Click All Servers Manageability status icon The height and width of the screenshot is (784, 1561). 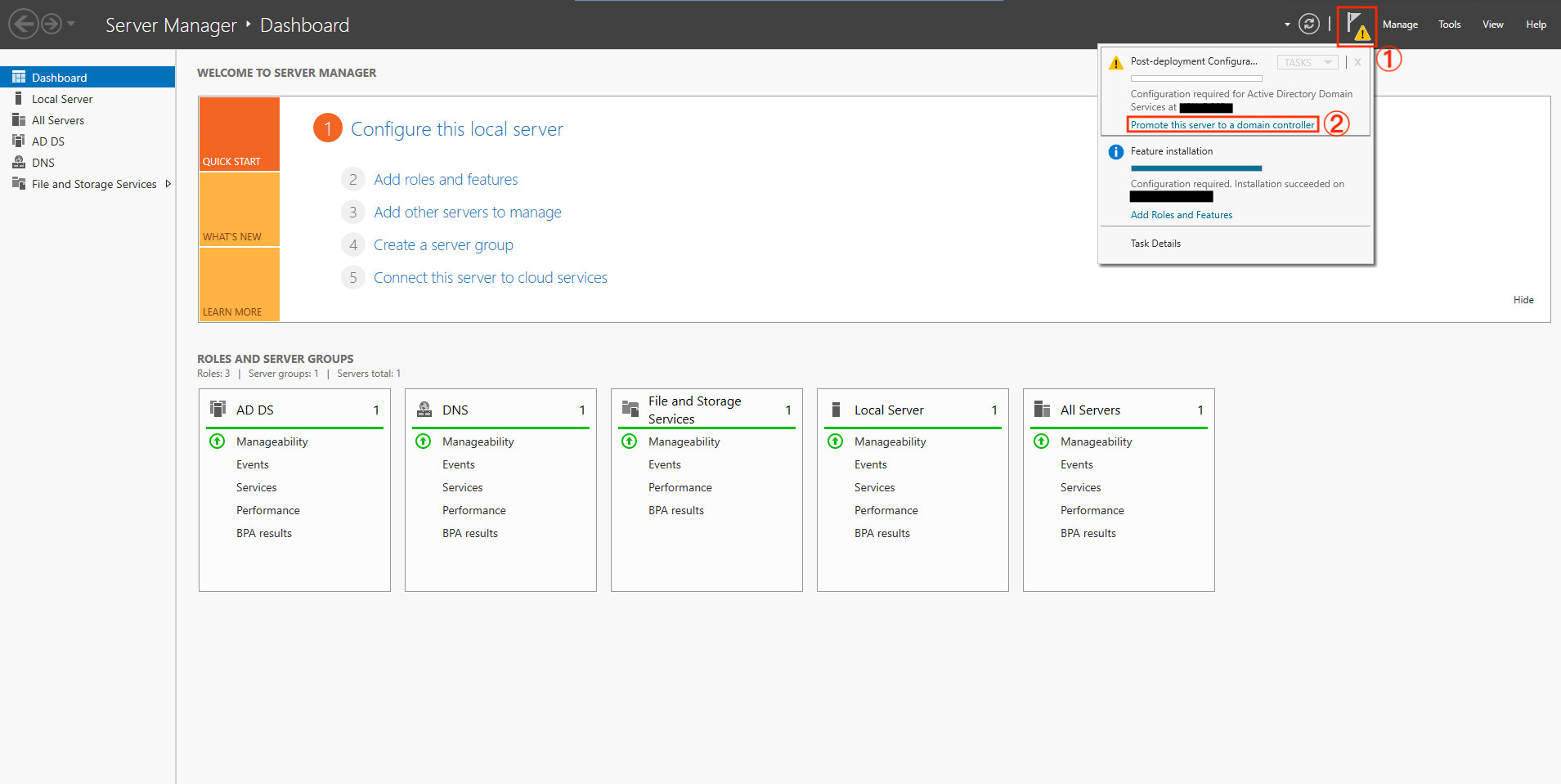1041,441
